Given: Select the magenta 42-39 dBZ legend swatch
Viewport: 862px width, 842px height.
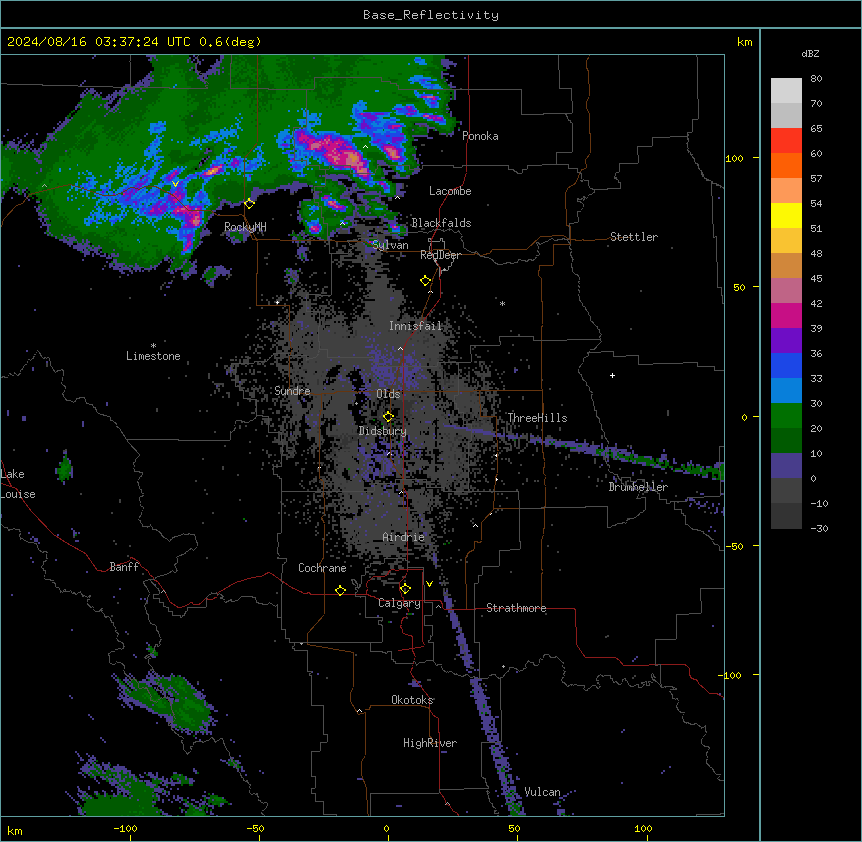Looking at the screenshot, I should tap(786, 315).
